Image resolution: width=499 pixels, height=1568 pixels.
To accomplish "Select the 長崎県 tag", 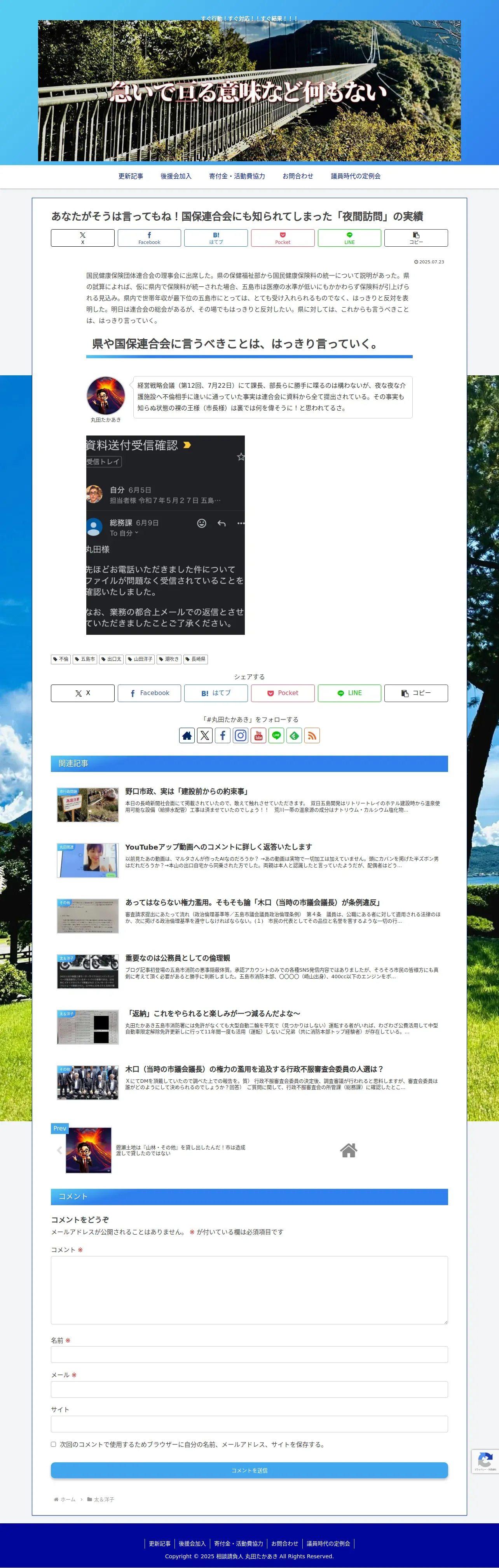I will pyautogui.click(x=196, y=659).
